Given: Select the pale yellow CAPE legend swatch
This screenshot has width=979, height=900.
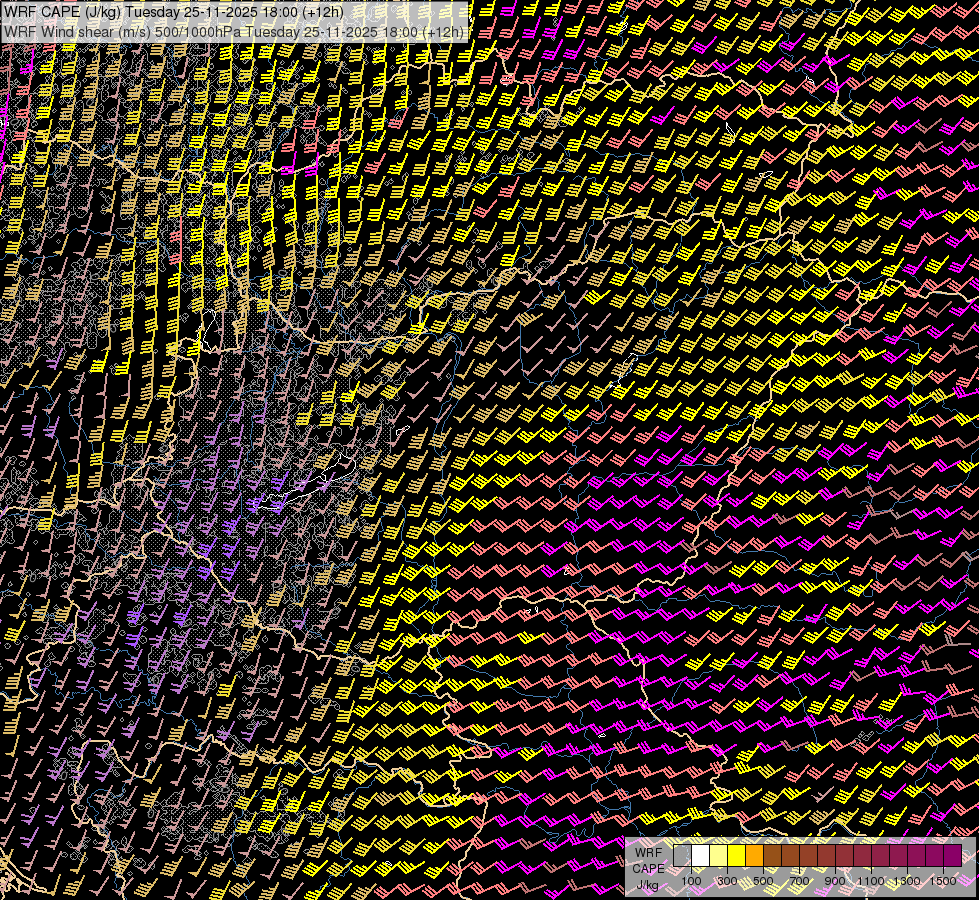Looking at the screenshot, I should point(719,855).
